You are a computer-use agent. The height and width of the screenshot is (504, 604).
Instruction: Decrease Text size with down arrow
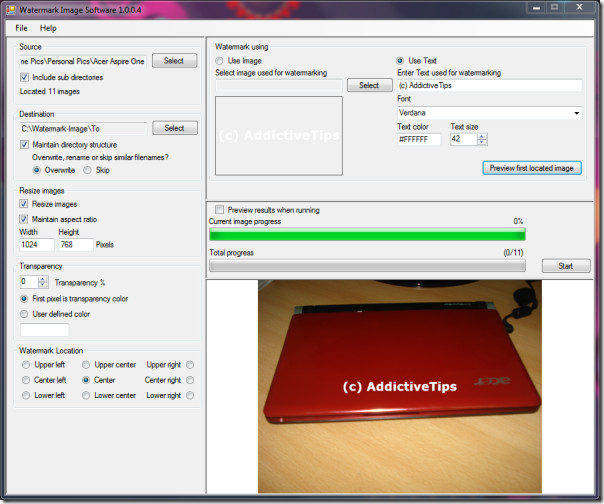(x=482, y=142)
